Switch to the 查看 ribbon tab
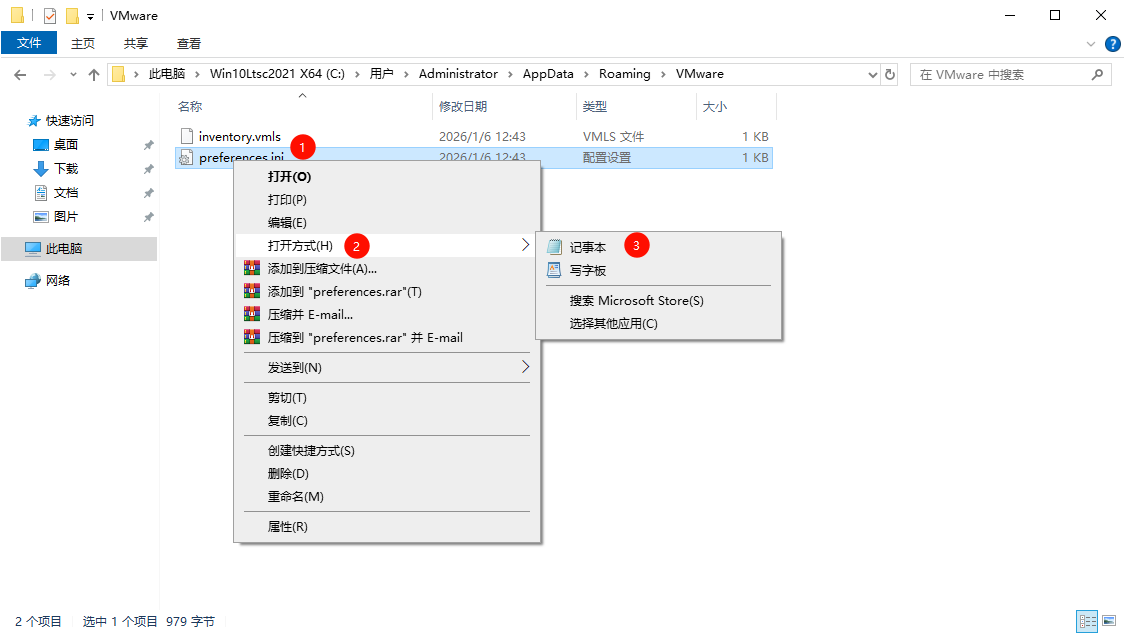Image resolution: width=1125 pixels, height=634 pixels. (189, 44)
